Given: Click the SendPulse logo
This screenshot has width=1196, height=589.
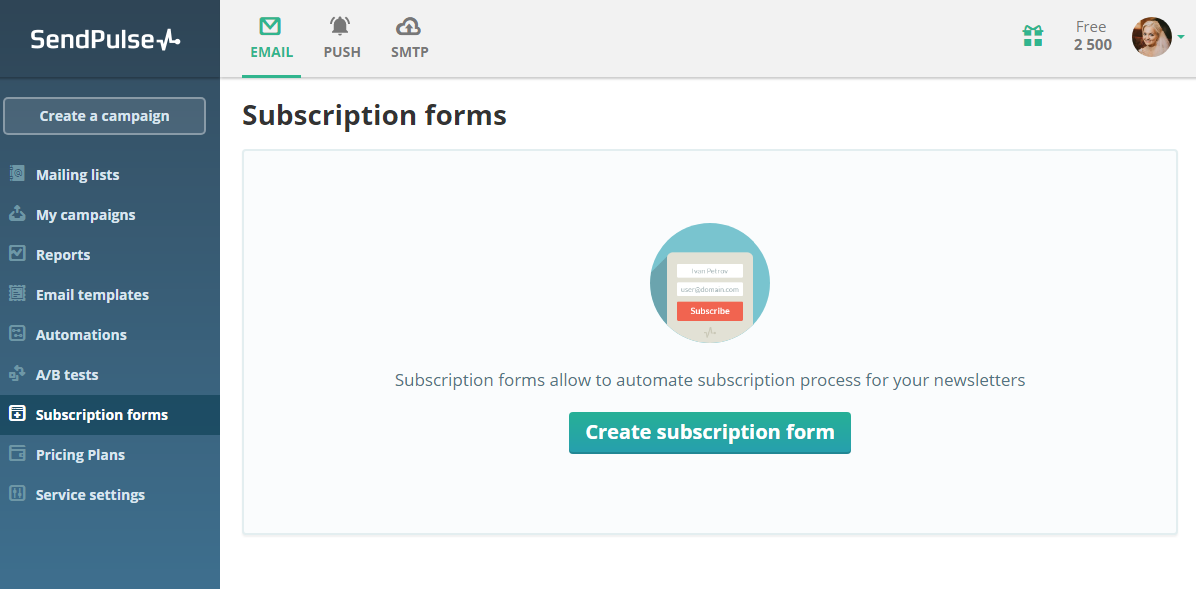Looking at the screenshot, I should [x=105, y=39].
